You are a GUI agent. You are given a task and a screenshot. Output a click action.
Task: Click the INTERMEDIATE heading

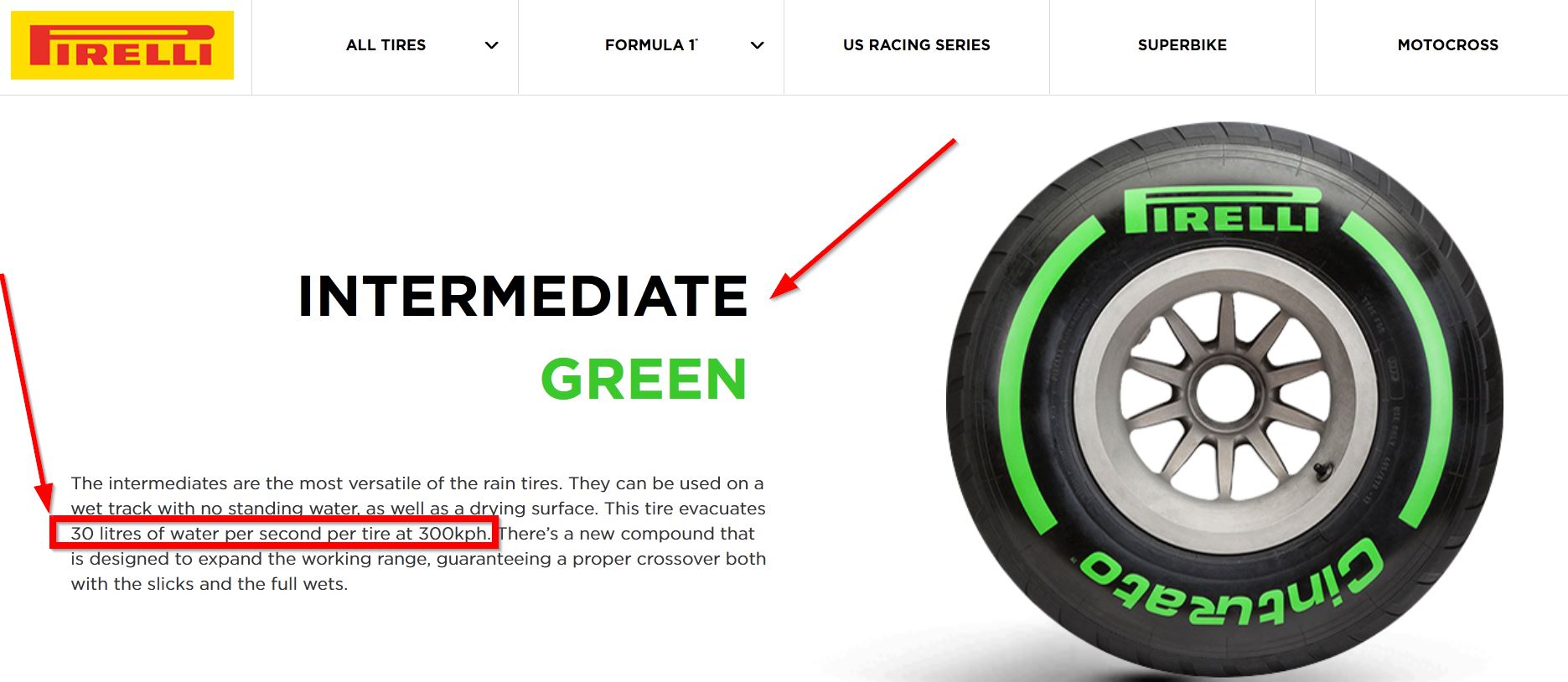[523, 297]
